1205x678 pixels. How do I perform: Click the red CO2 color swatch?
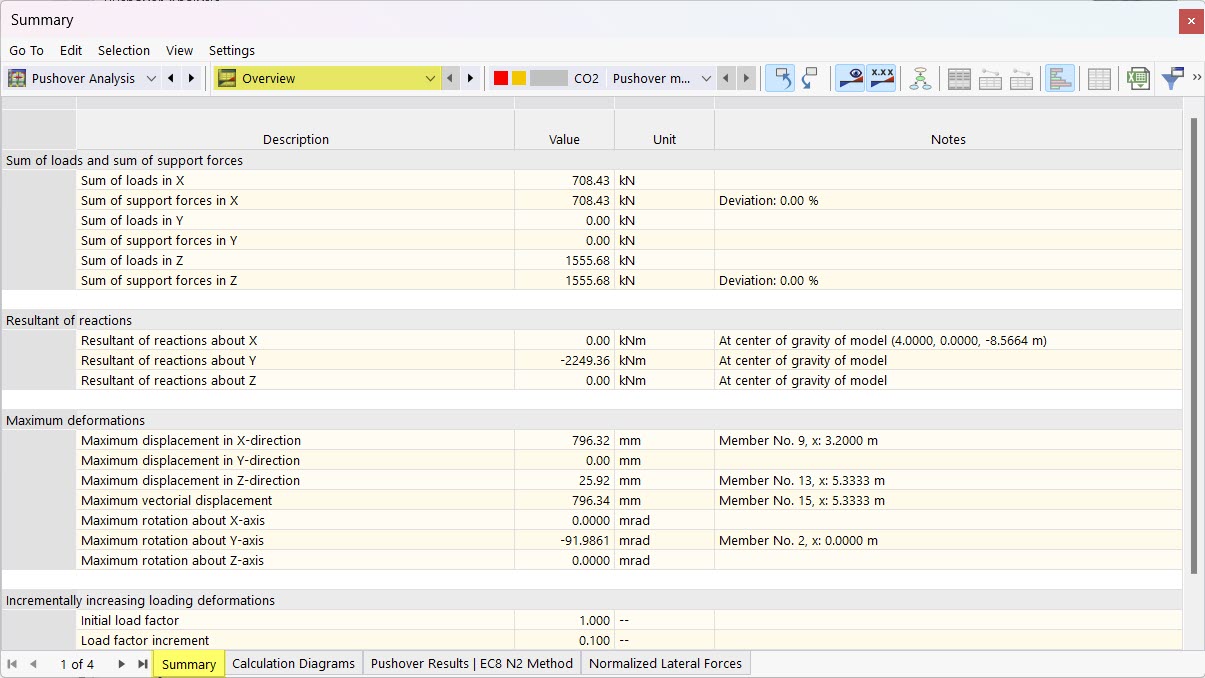point(502,78)
